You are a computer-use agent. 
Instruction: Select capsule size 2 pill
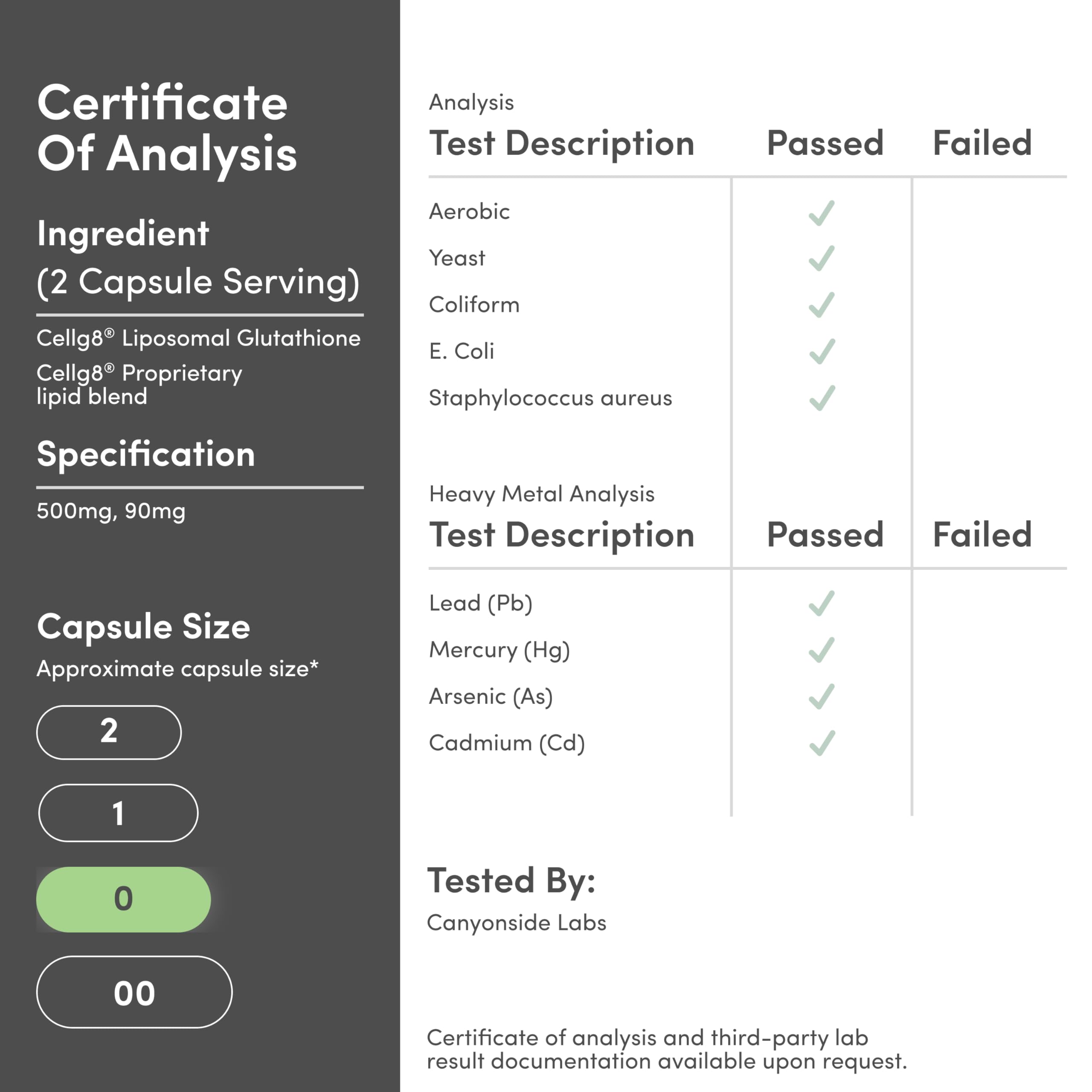(109, 732)
